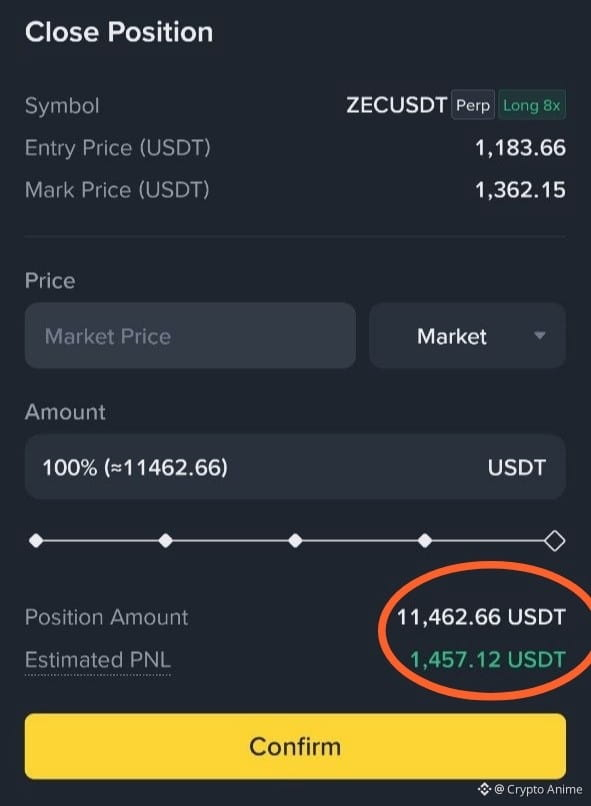Image resolution: width=591 pixels, height=806 pixels.
Task: Select the Market Price input field
Action: click(190, 336)
